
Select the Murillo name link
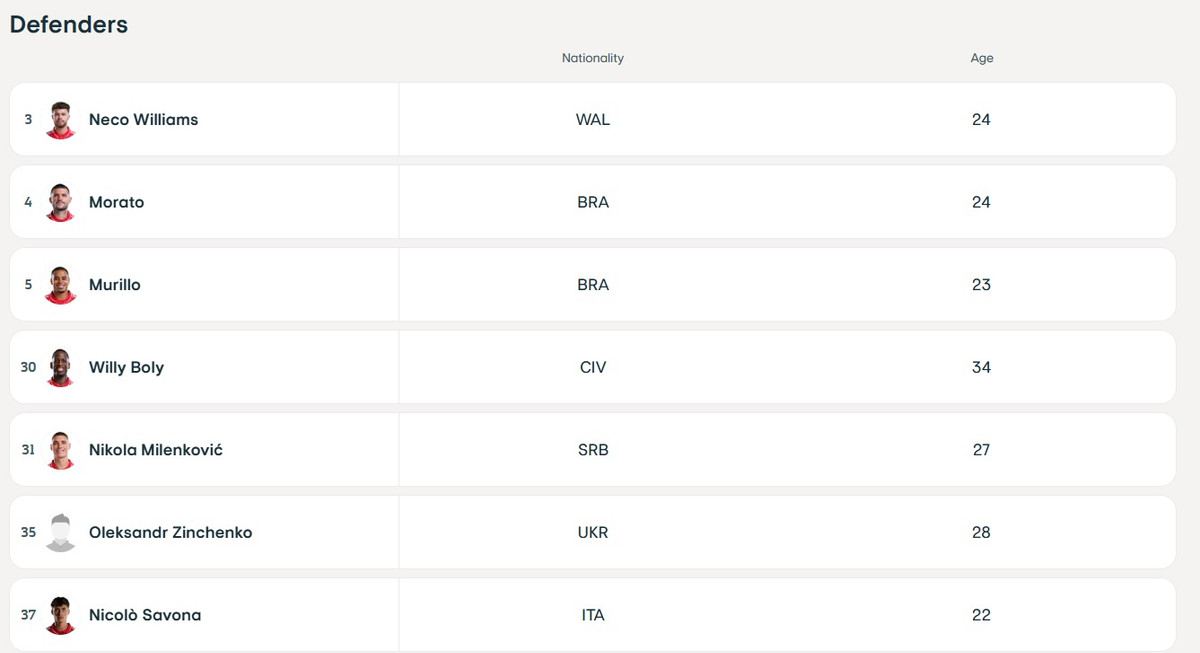114,285
